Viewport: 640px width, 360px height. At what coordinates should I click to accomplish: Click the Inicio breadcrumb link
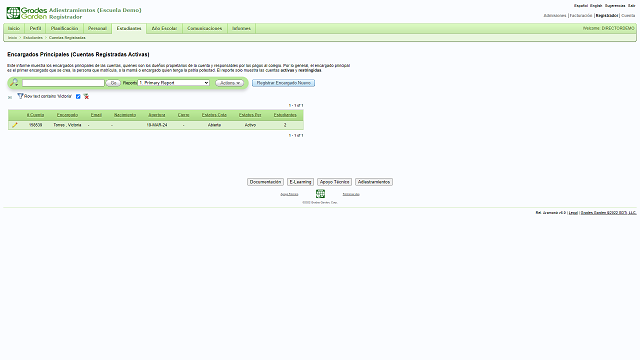tap(13, 38)
